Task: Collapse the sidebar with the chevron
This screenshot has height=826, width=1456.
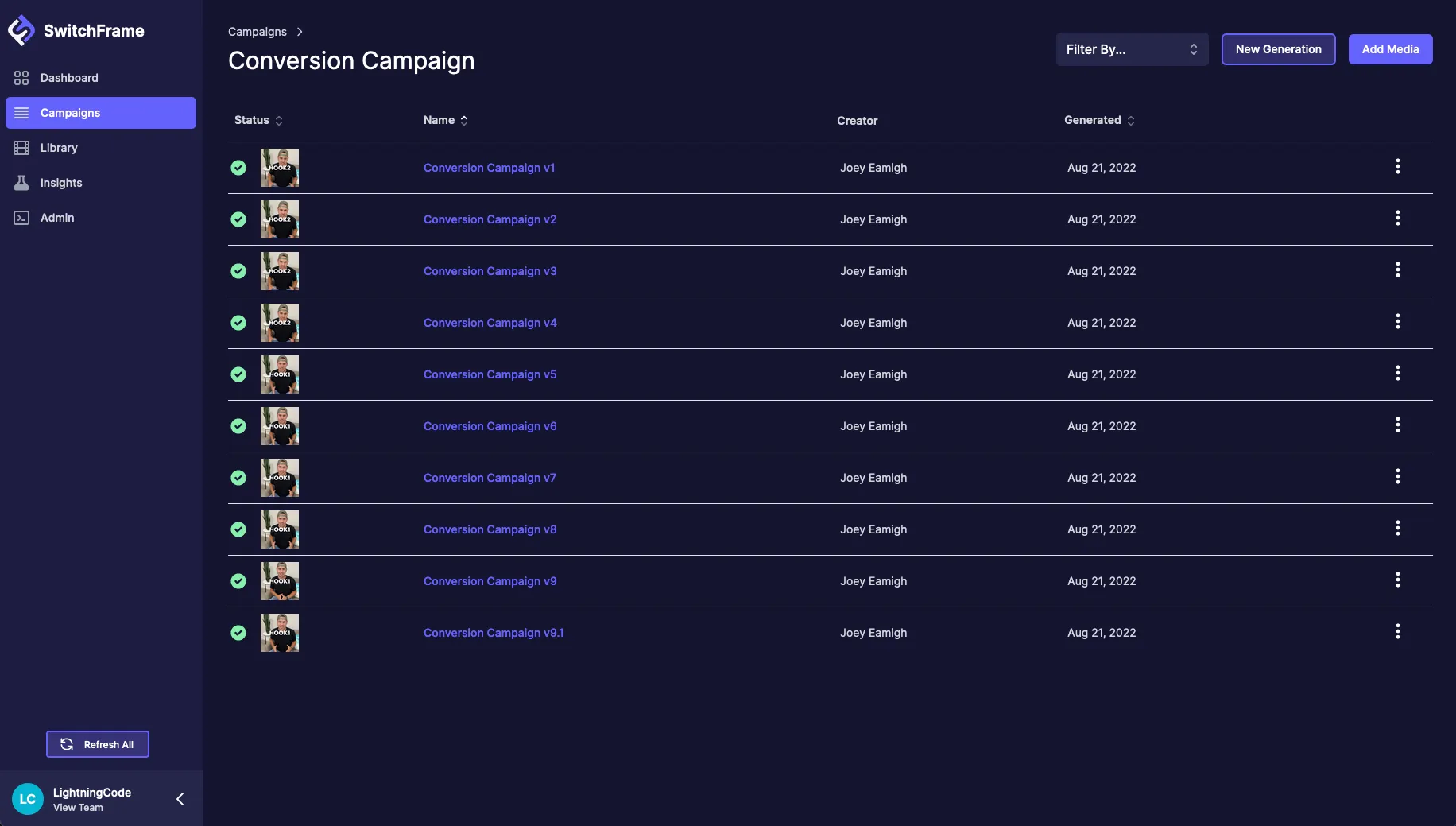Action: (180, 799)
